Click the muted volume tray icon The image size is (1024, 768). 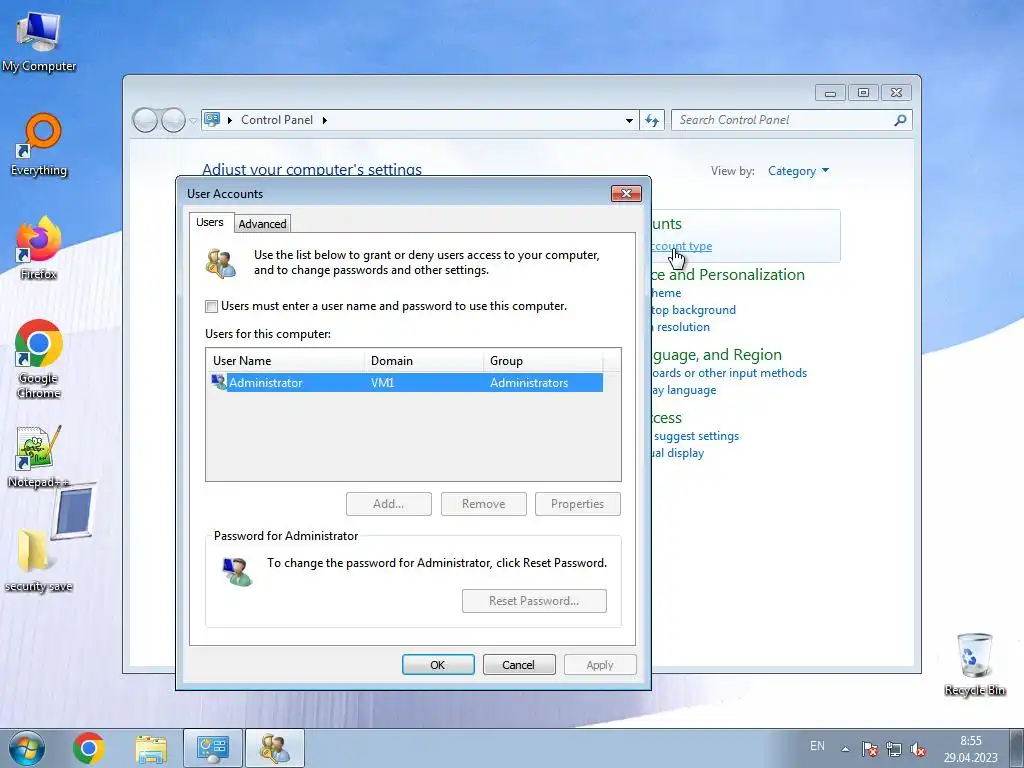(x=918, y=749)
